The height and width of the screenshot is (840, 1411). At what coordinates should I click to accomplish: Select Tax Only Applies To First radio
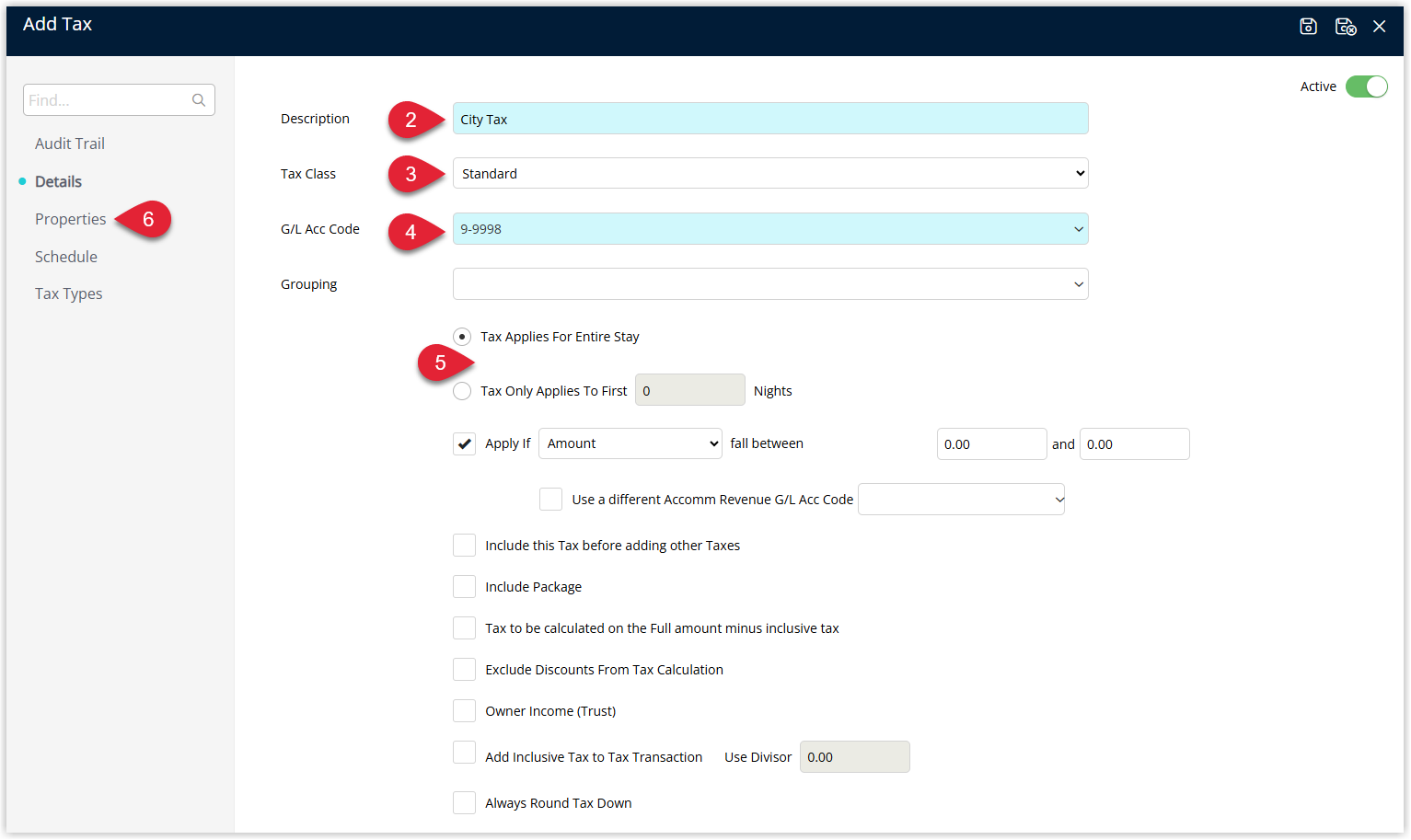tap(462, 391)
